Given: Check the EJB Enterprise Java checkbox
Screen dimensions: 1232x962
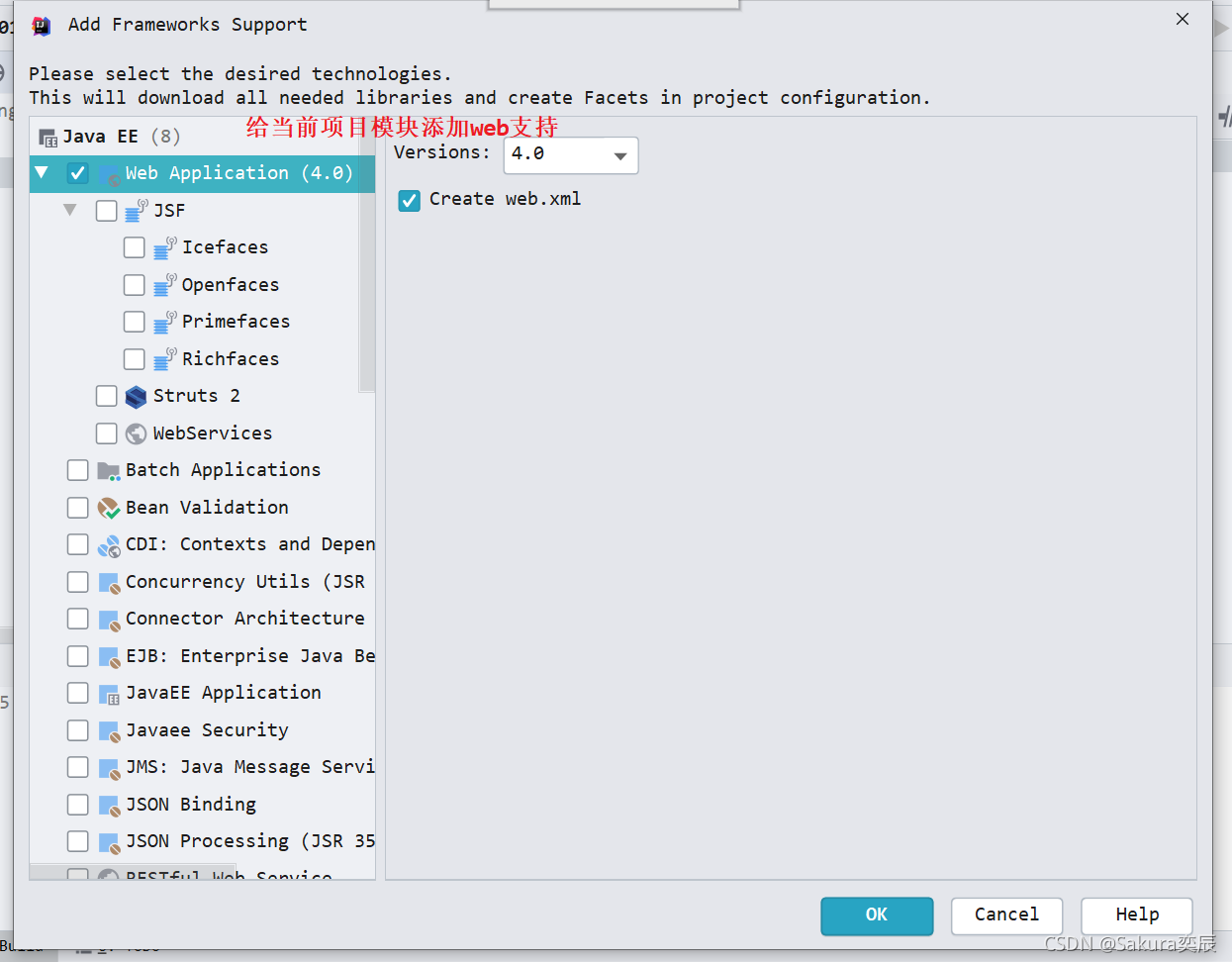Looking at the screenshot, I should point(78,656).
